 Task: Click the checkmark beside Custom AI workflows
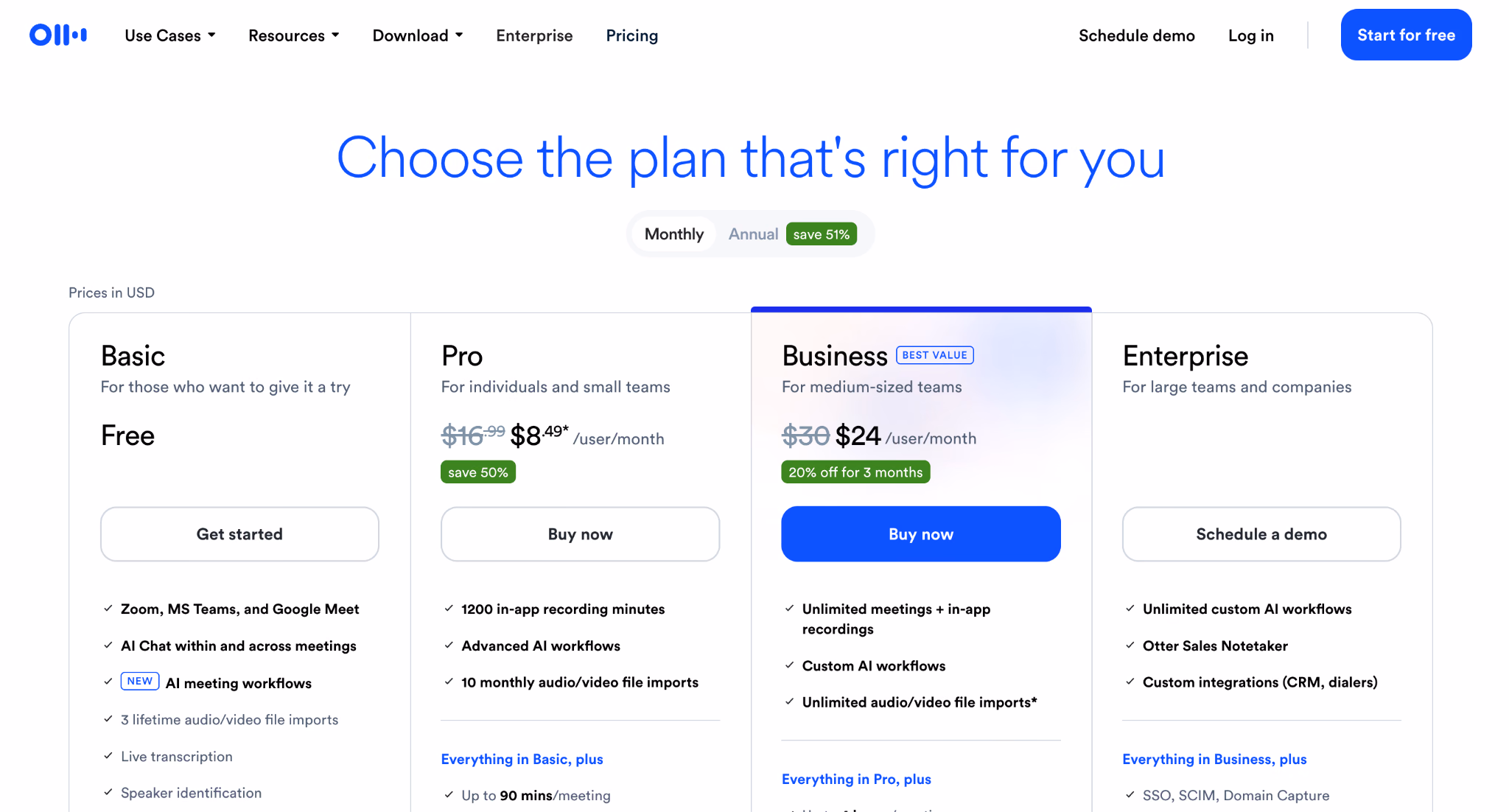point(789,665)
